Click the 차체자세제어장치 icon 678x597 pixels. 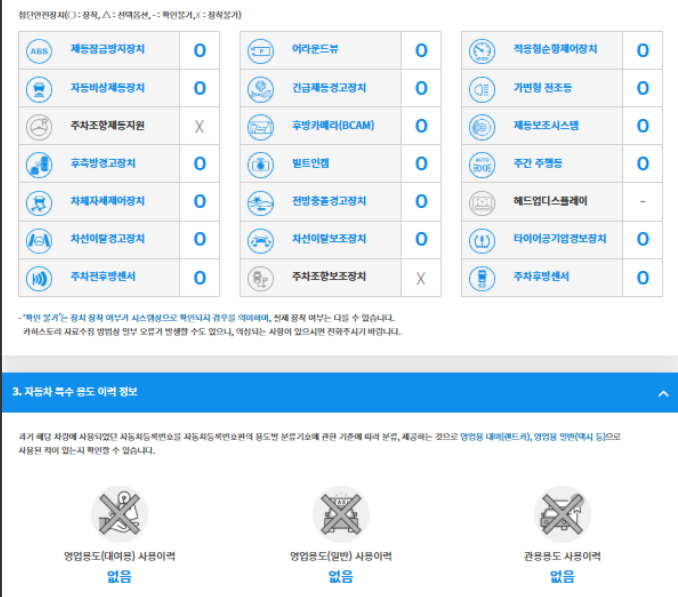[39, 203]
